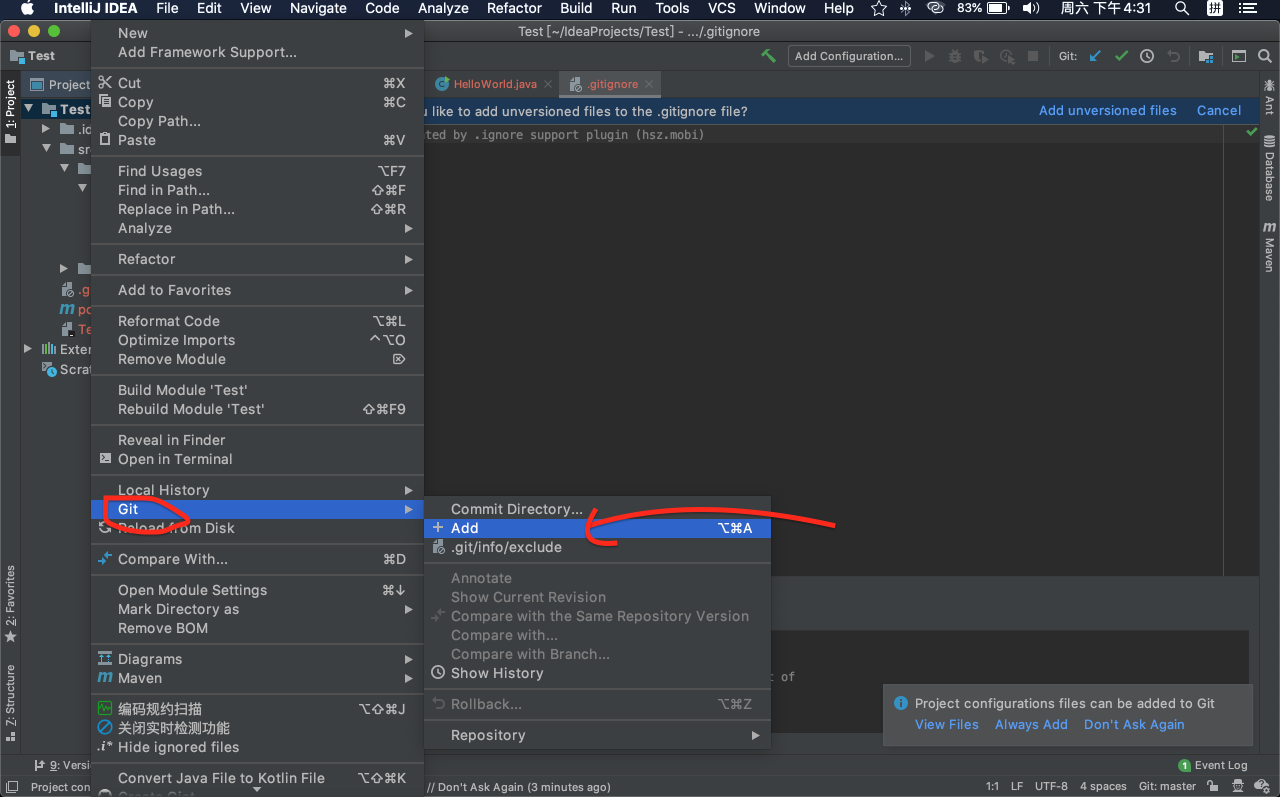Image resolution: width=1280 pixels, height=797 pixels.
Task: Choose Commit Directory... in Git submenu
Action: coord(598,509)
